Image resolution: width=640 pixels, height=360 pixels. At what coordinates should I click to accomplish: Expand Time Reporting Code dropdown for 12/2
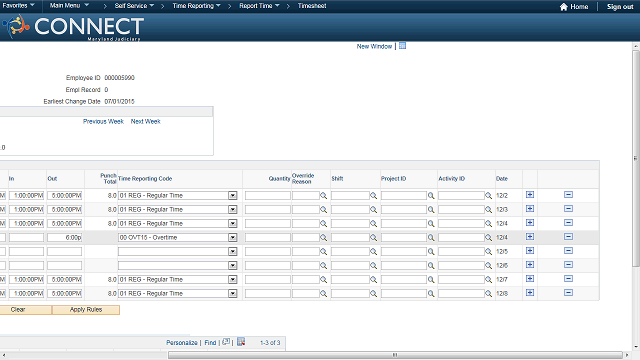pos(233,196)
